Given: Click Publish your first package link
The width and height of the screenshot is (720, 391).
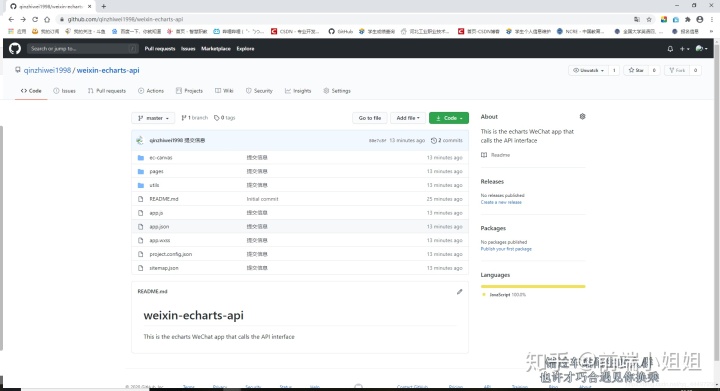Looking at the screenshot, I should tap(506, 249).
